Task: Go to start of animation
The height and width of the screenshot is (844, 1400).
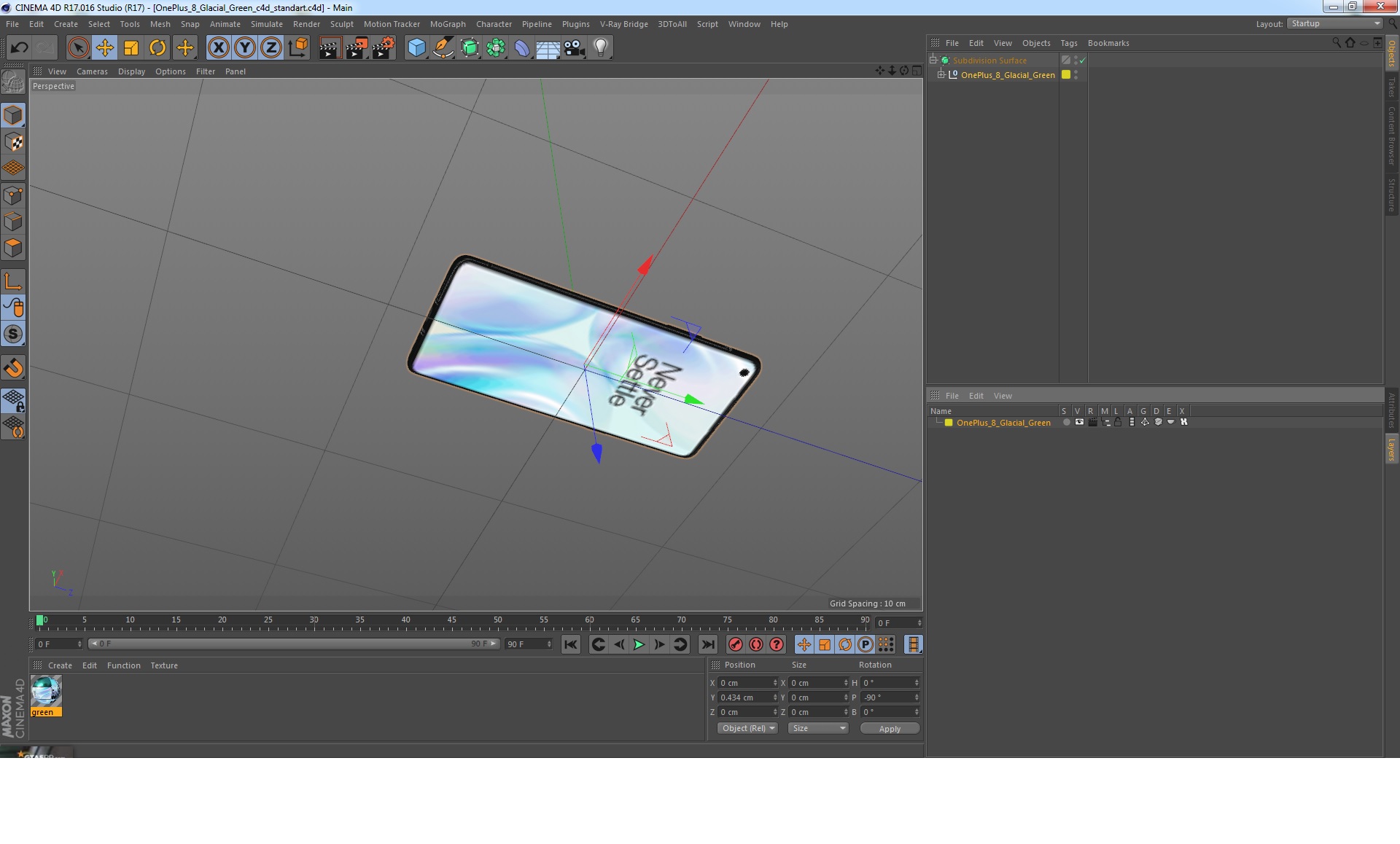Action: 571,644
